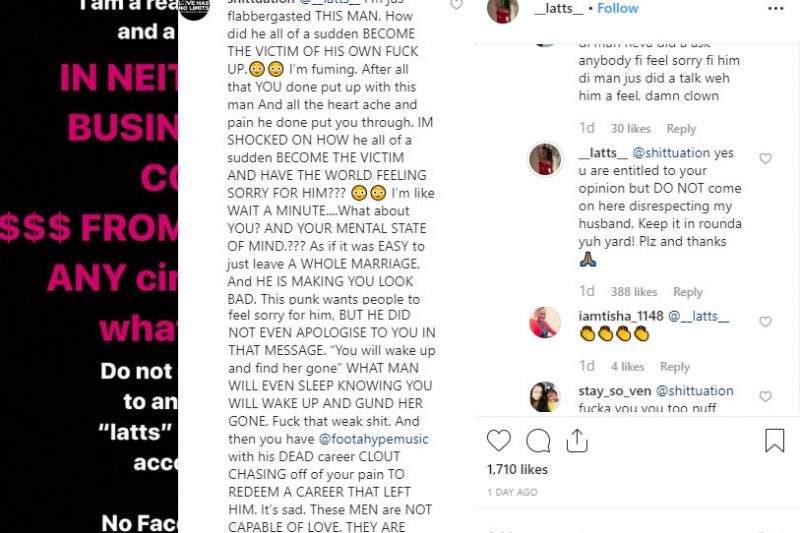This screenshot has width=800, height=533.
Task: Open the three-dot more options menu
Action: click(x=776, y=8)
